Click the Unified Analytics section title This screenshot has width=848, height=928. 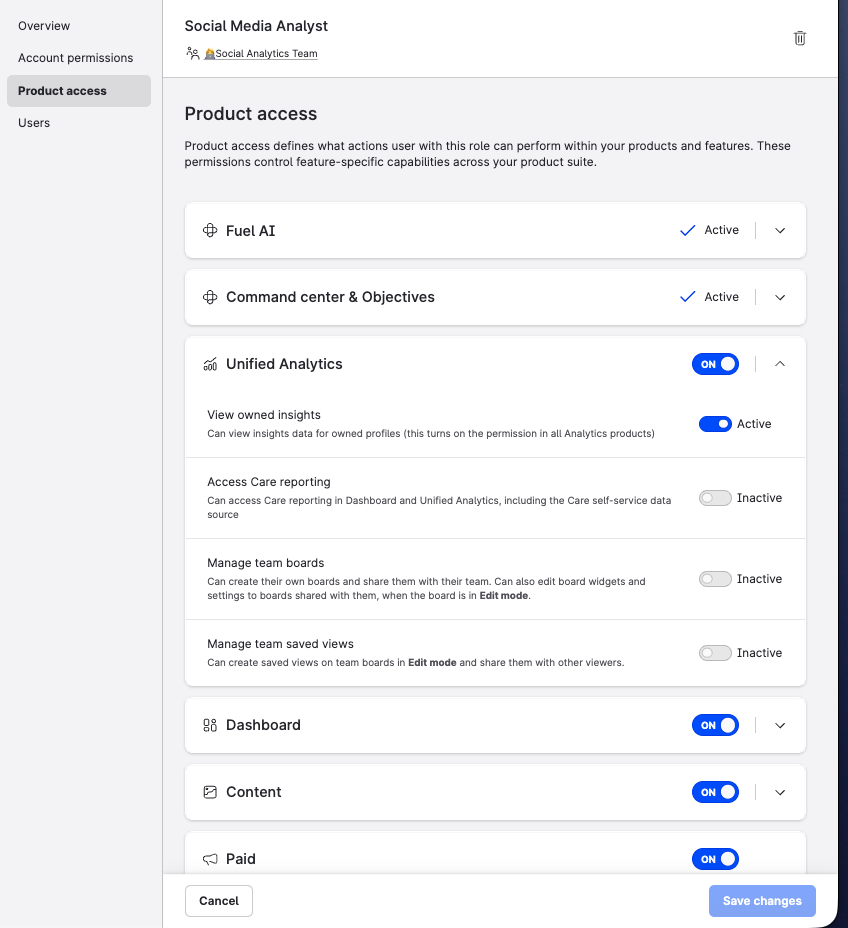tap(284, 364)
